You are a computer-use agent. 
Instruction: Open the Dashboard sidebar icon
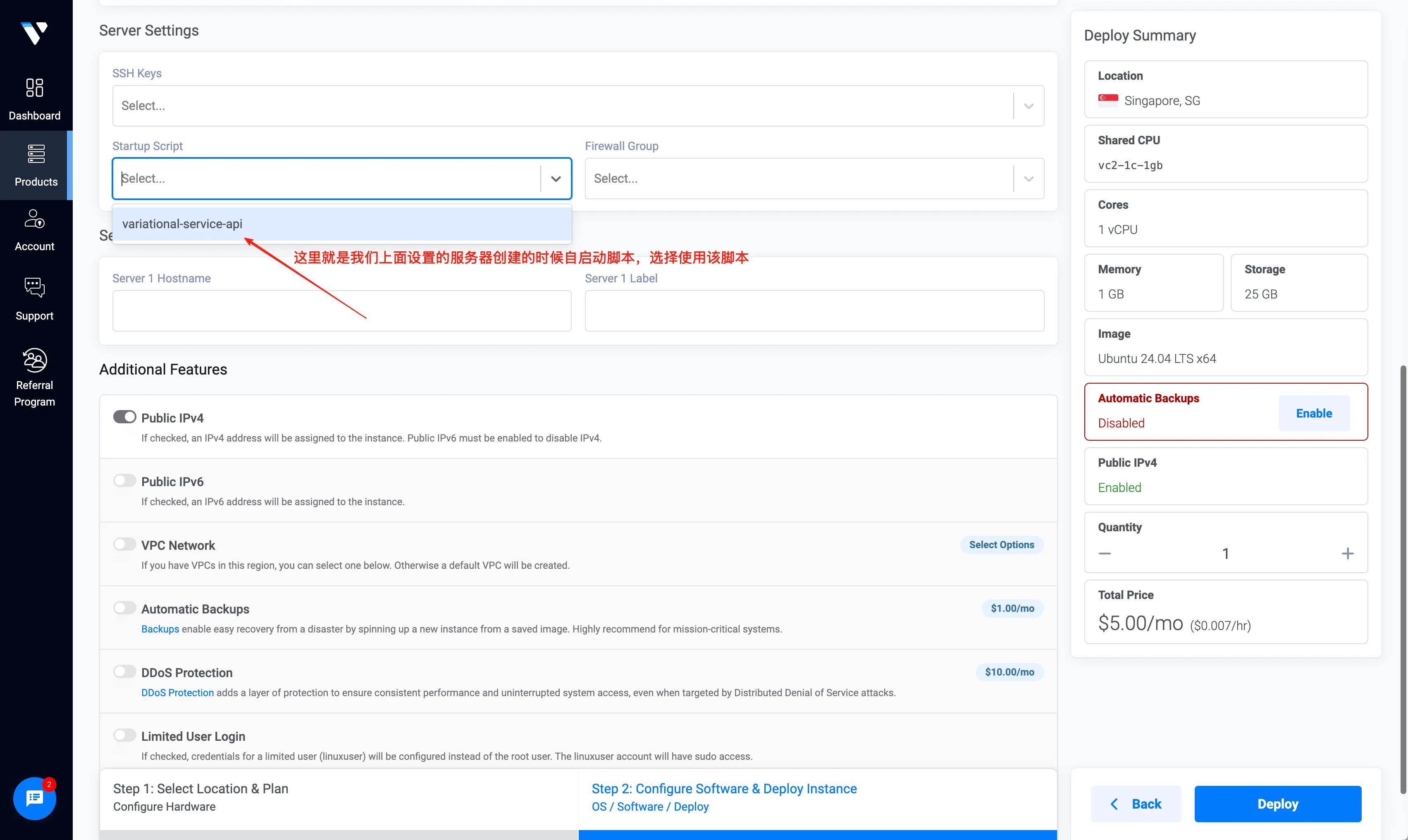[x=35, y=88]
